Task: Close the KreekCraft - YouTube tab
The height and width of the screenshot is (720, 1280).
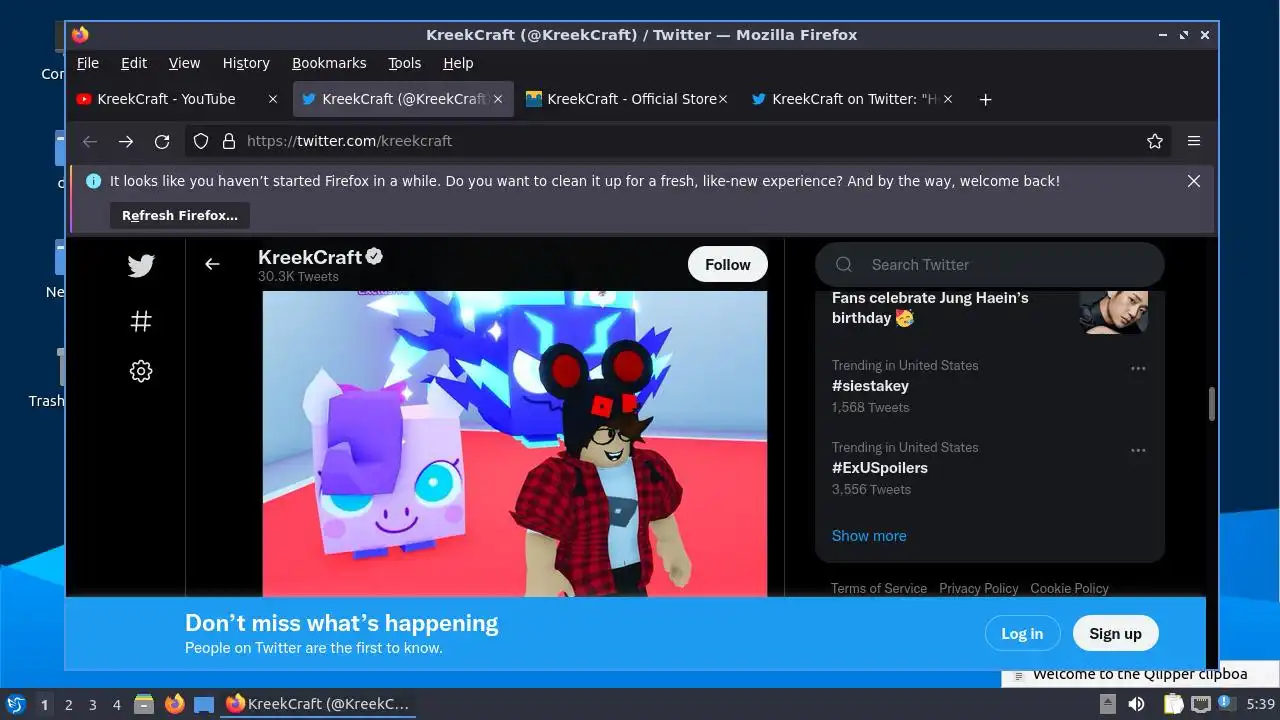Action: click(x=273, y=99)
